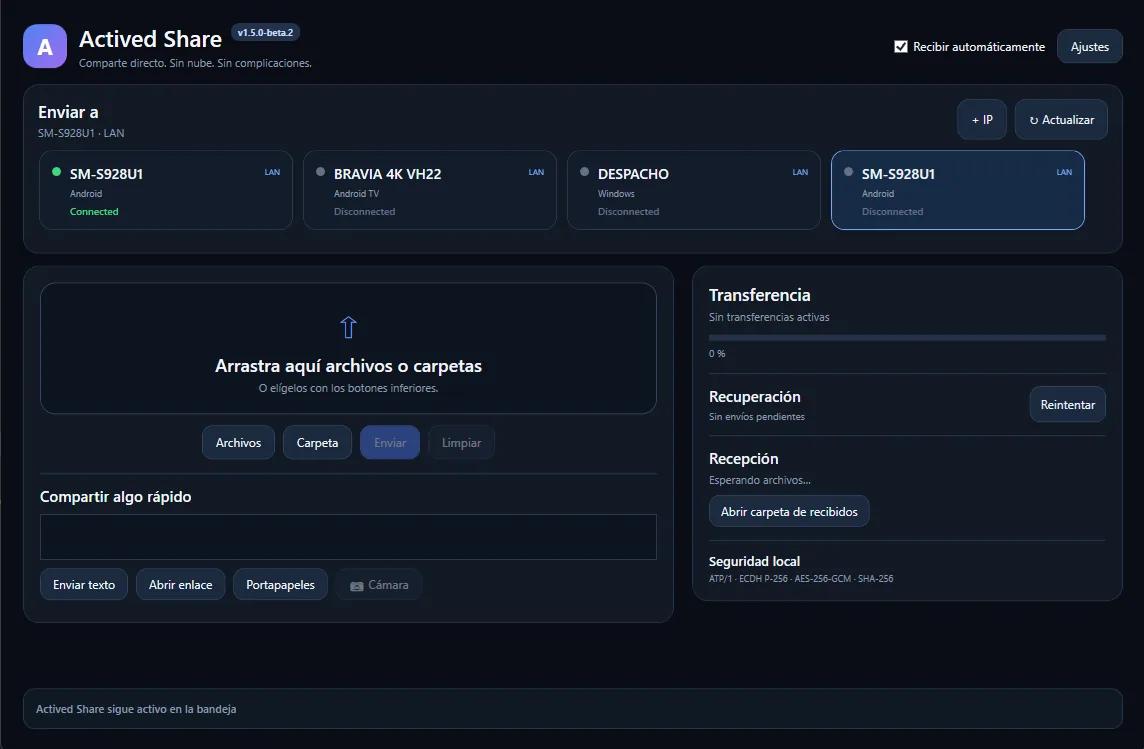Click the upload arrow icon in drop zone

coord(349,327)
